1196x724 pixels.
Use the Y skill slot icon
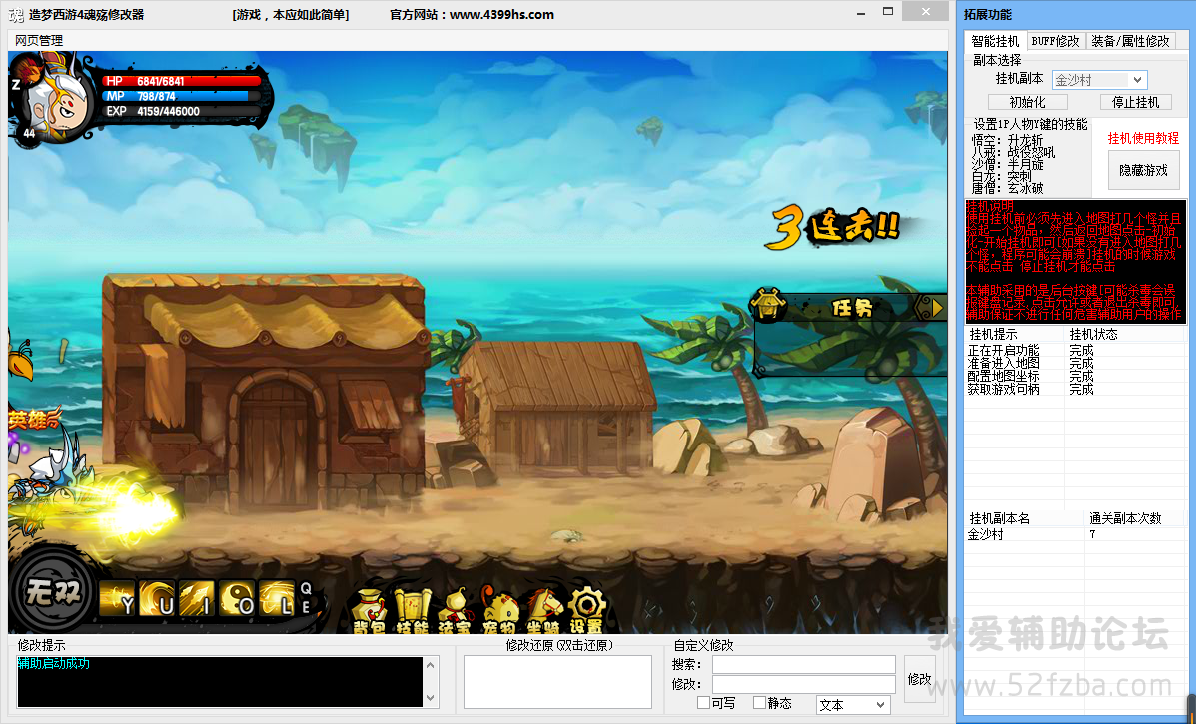117,599
